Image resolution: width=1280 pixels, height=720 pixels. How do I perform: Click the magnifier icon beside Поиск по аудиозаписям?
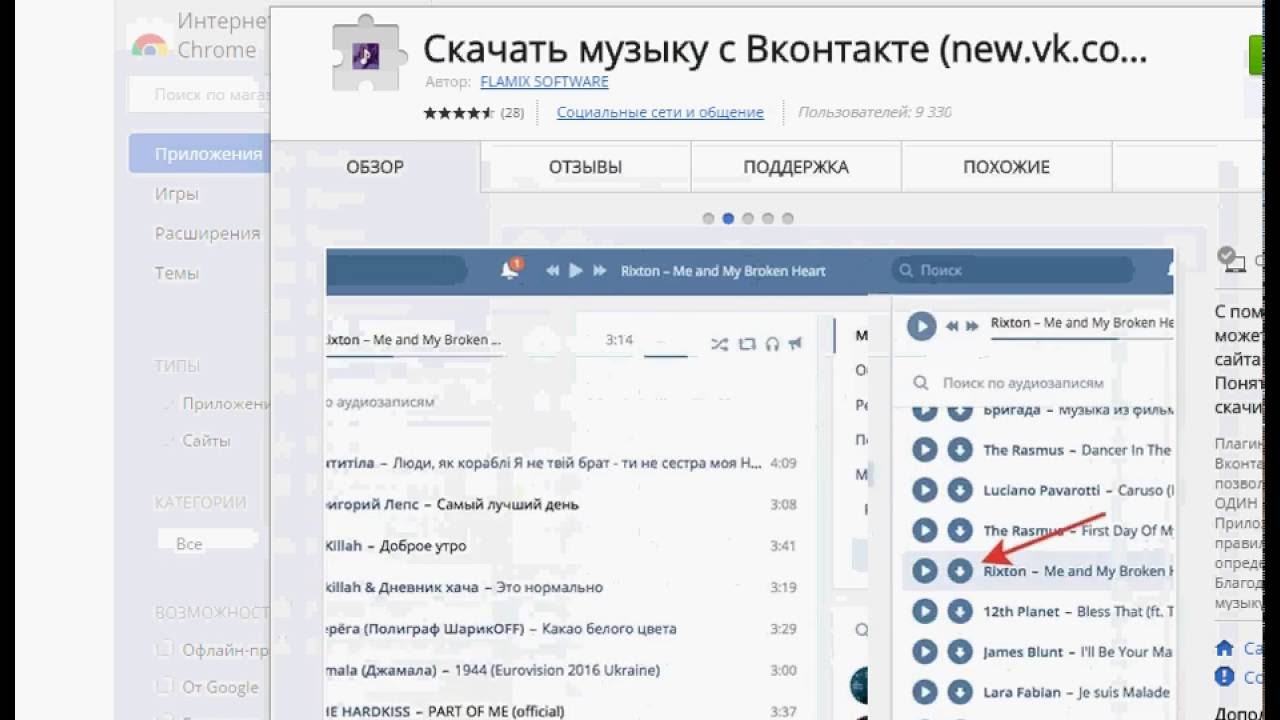click(x=921, y=383)
